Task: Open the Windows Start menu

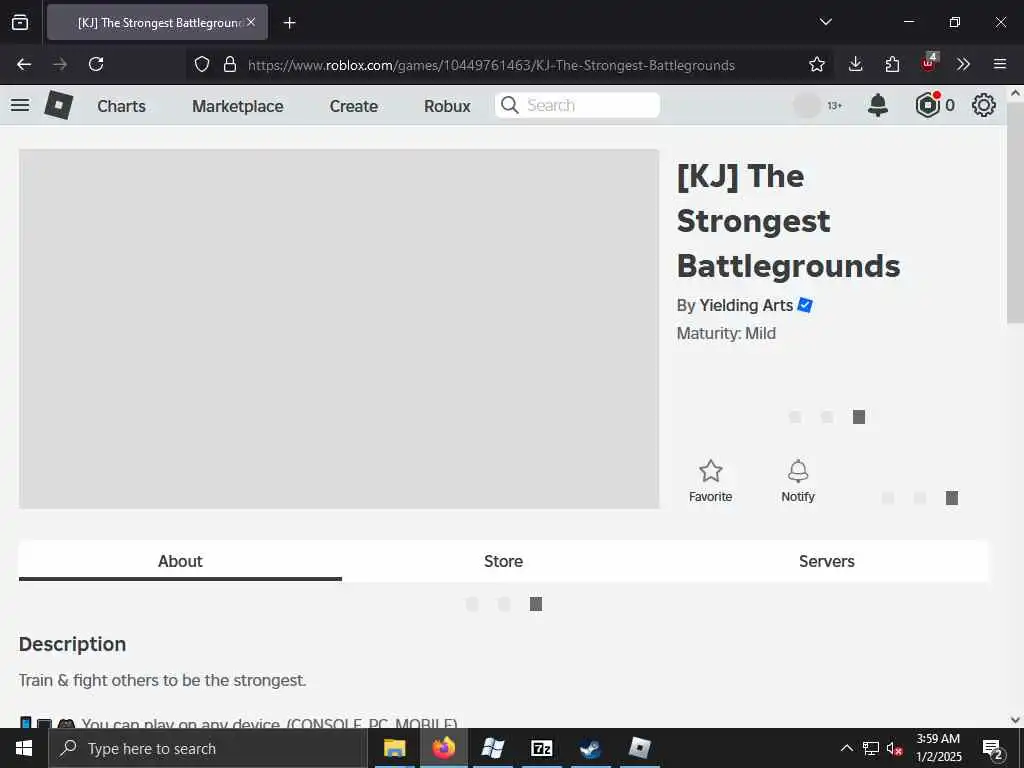Action: point(24,748)
